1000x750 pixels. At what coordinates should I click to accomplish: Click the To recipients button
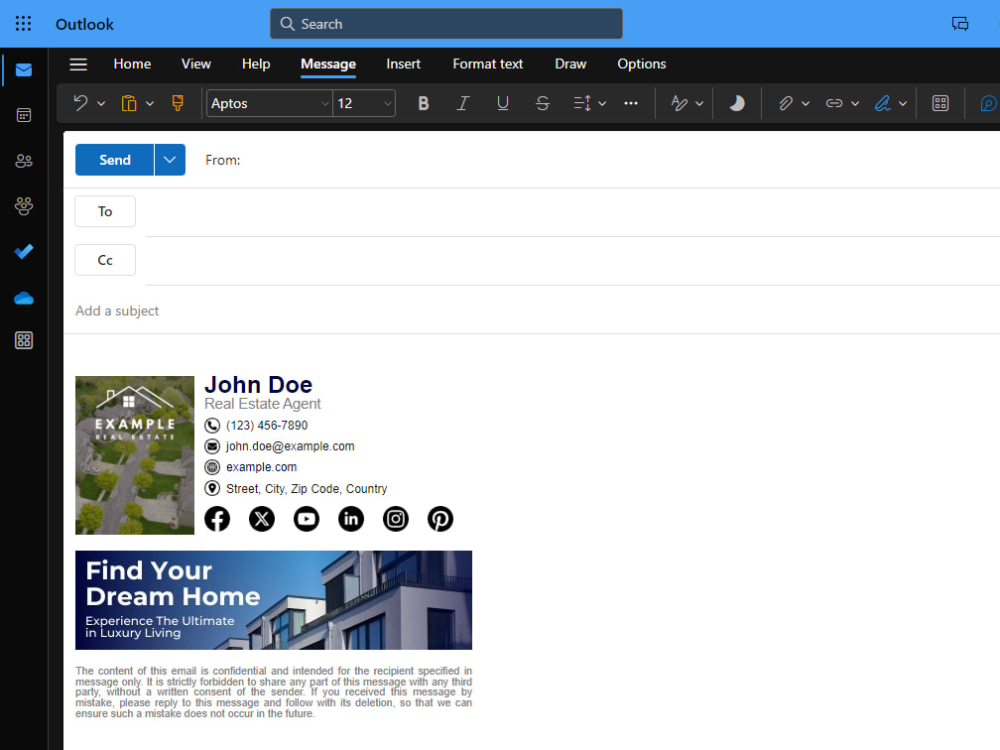click(105, 211)
